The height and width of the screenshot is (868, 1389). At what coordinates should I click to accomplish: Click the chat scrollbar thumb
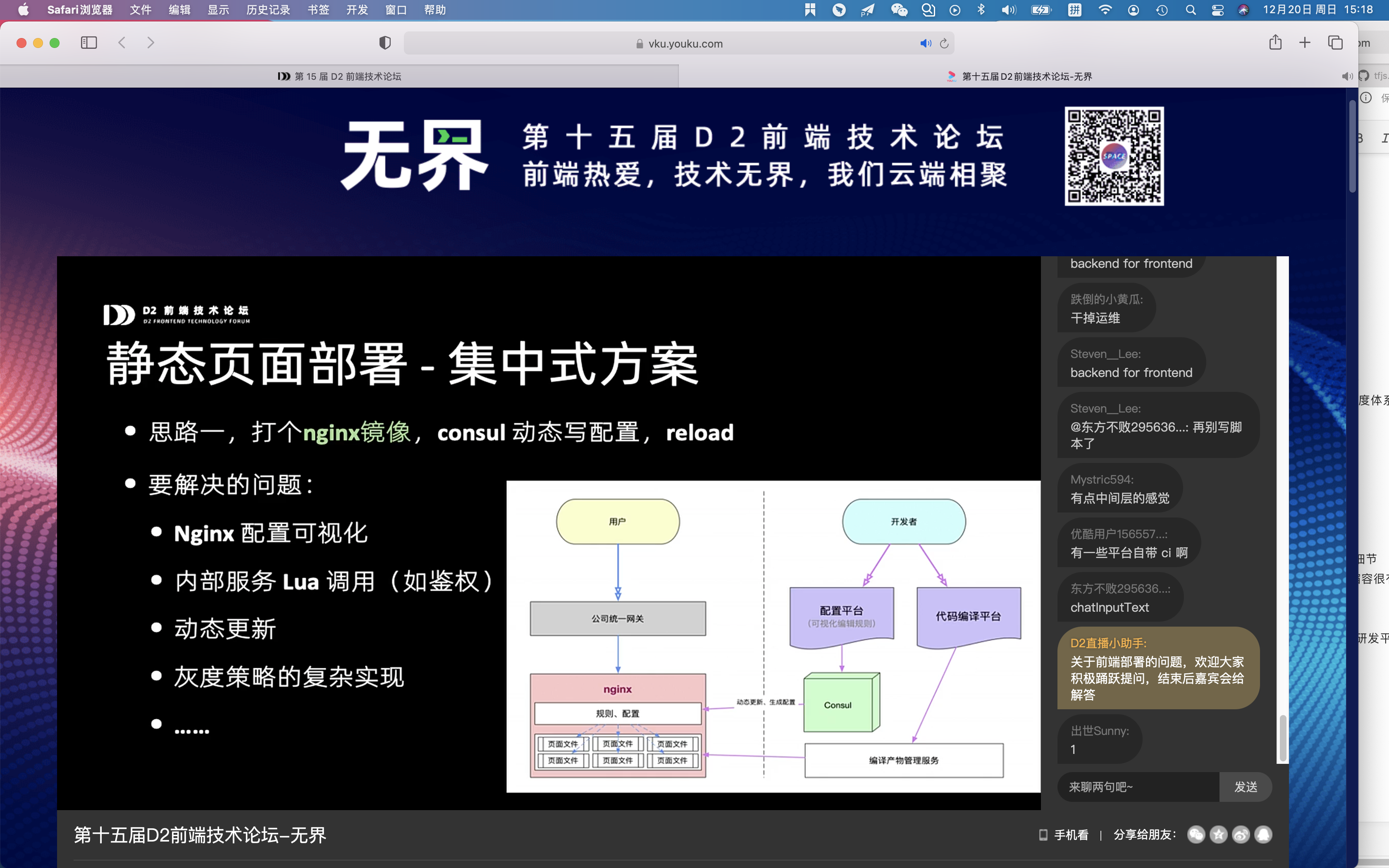(x=1282, y=738)
